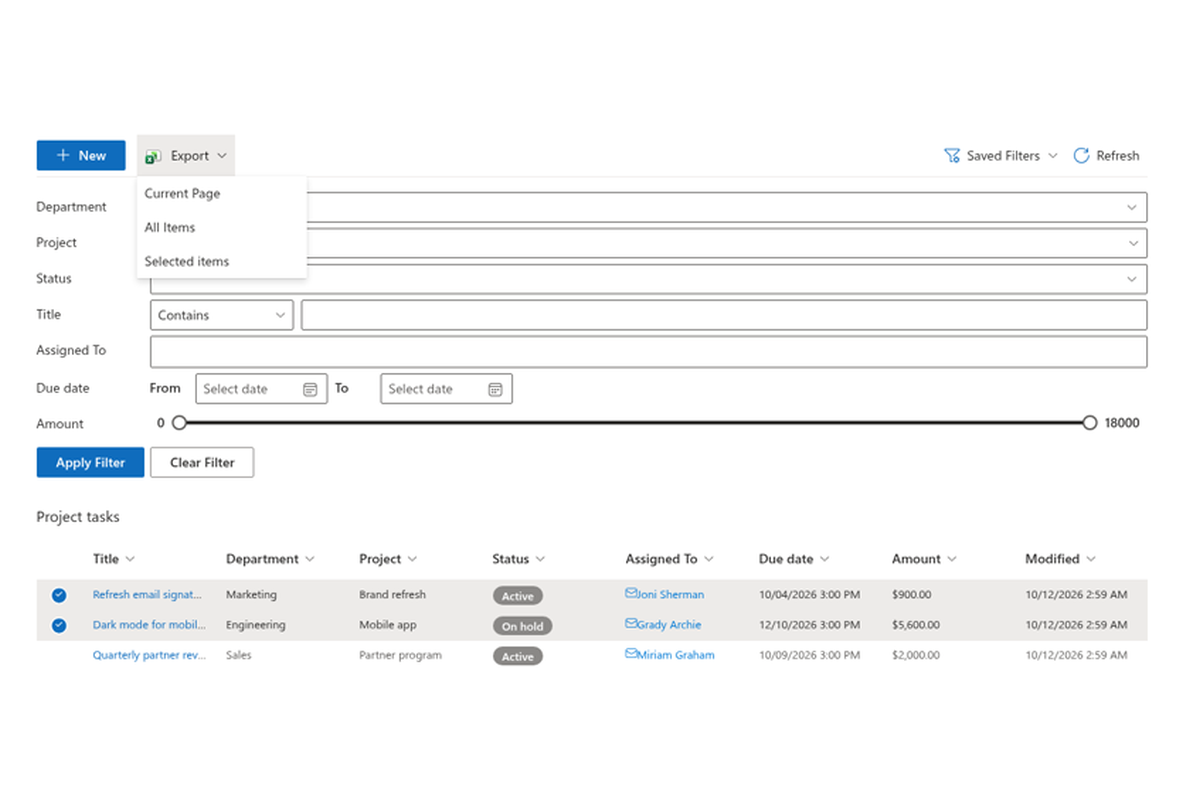Uncheck the Refresh email signature row
1200x800 pixels.
click(59, 595)
